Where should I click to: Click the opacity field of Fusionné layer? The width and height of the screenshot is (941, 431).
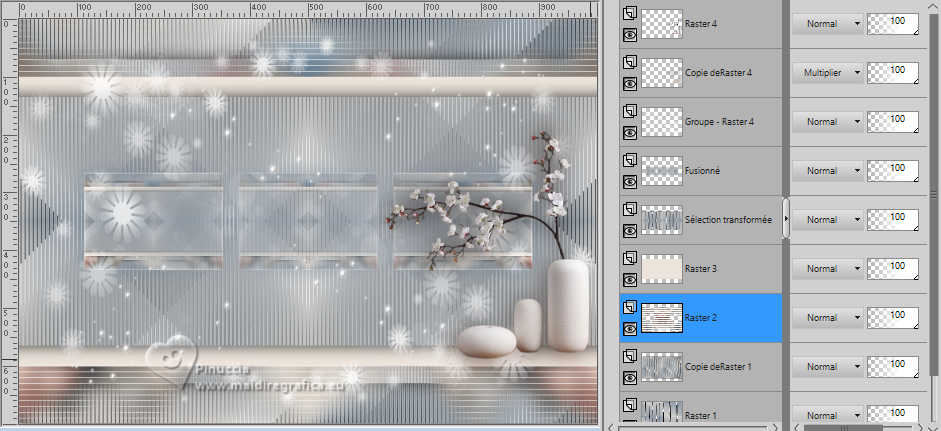893,171
